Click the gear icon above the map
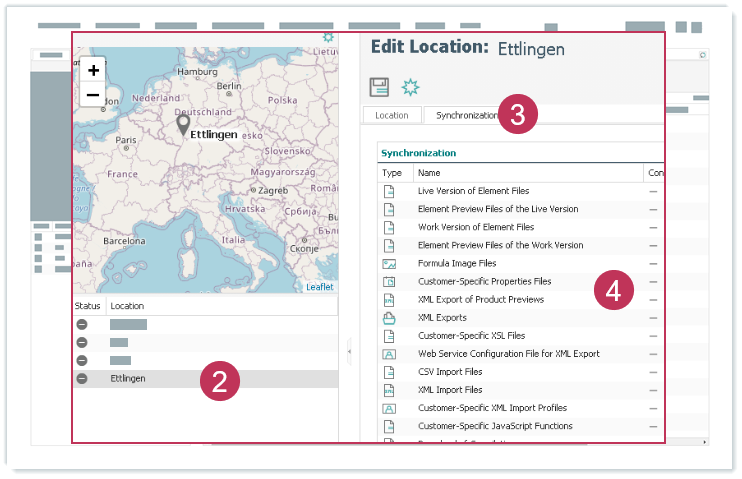This screenshot has height=479, width=742. click(x=328, y=38)
